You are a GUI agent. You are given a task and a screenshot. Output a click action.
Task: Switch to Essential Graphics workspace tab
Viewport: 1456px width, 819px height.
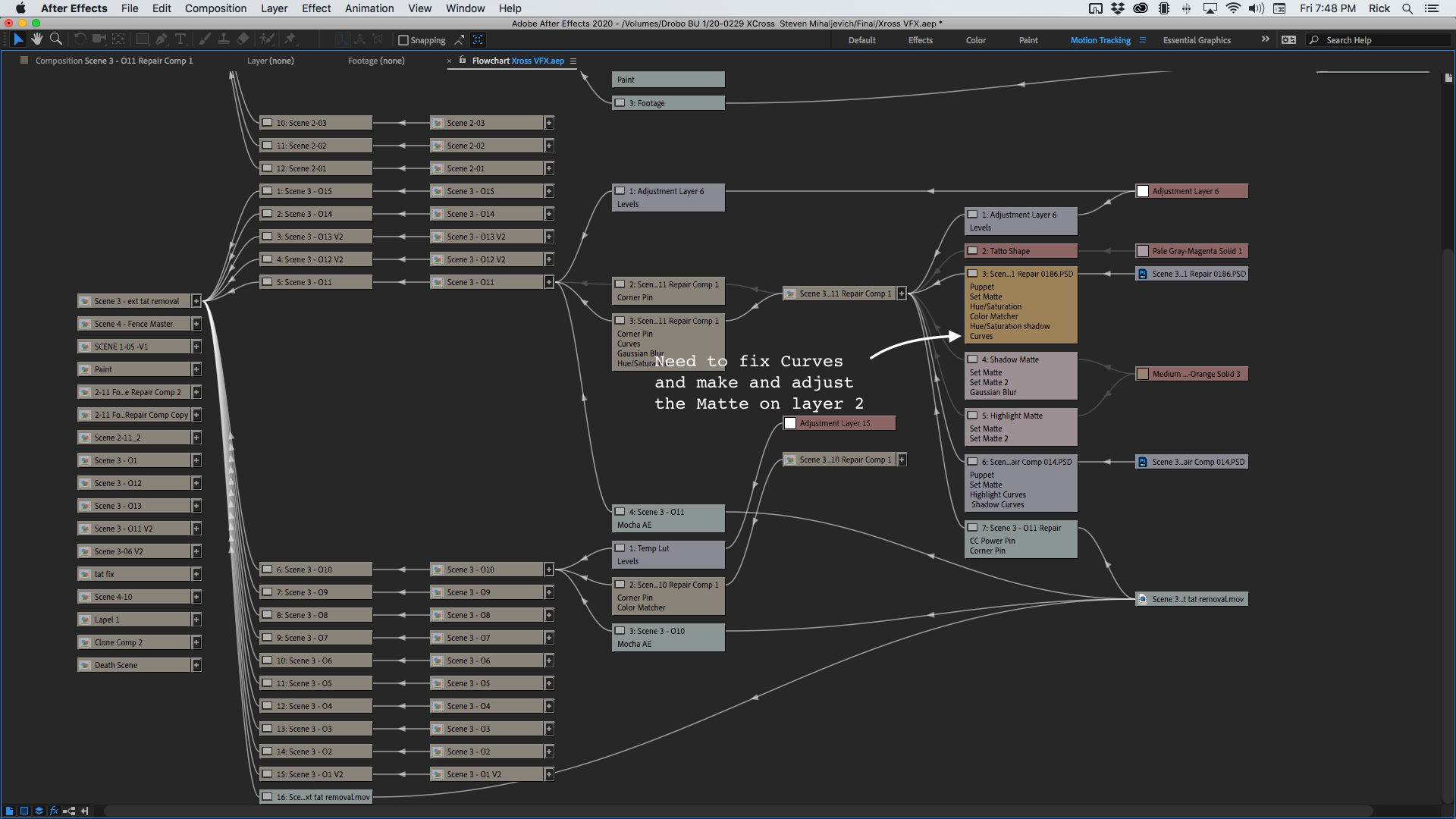click(x=1197, y=40)
